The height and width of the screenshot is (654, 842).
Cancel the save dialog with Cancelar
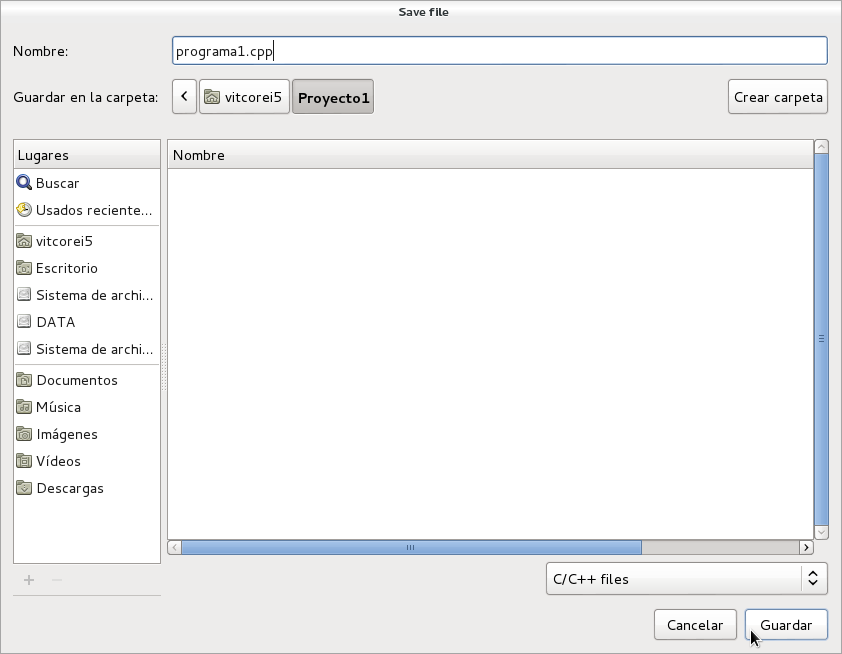[x=695, y=624]
